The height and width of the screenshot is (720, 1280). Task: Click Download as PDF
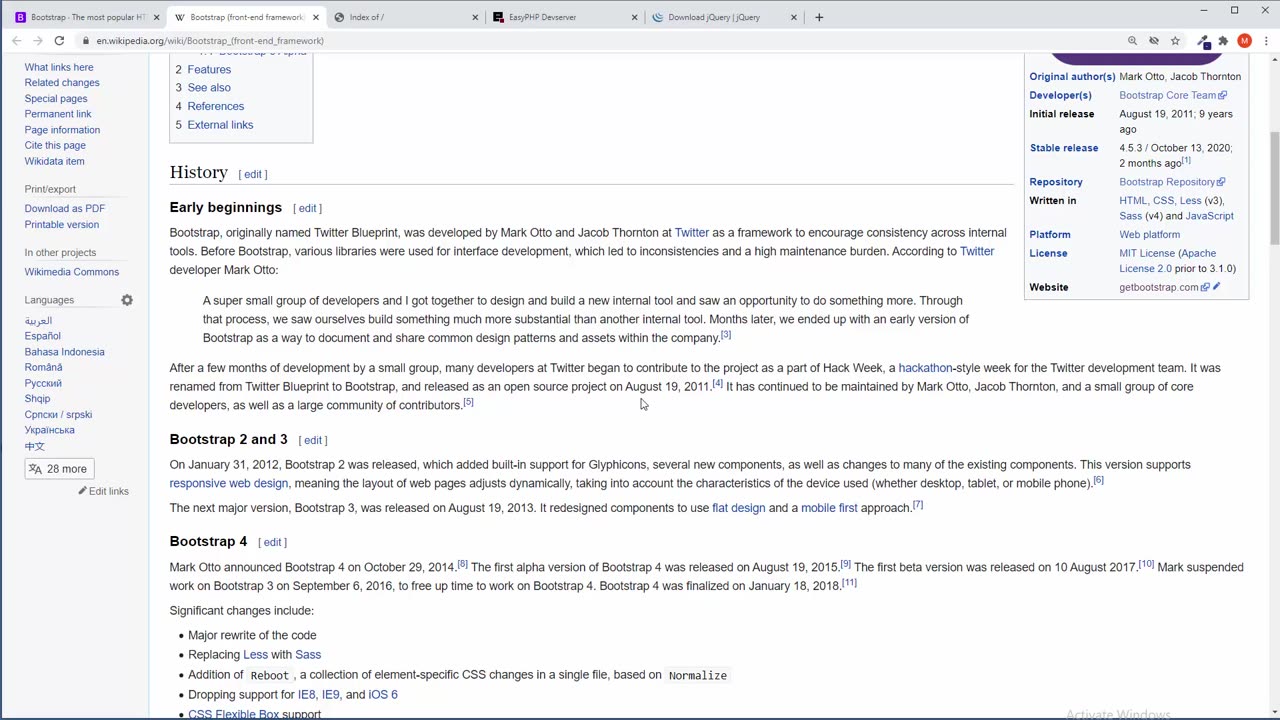pyautogui.click(x=65, y=208)
